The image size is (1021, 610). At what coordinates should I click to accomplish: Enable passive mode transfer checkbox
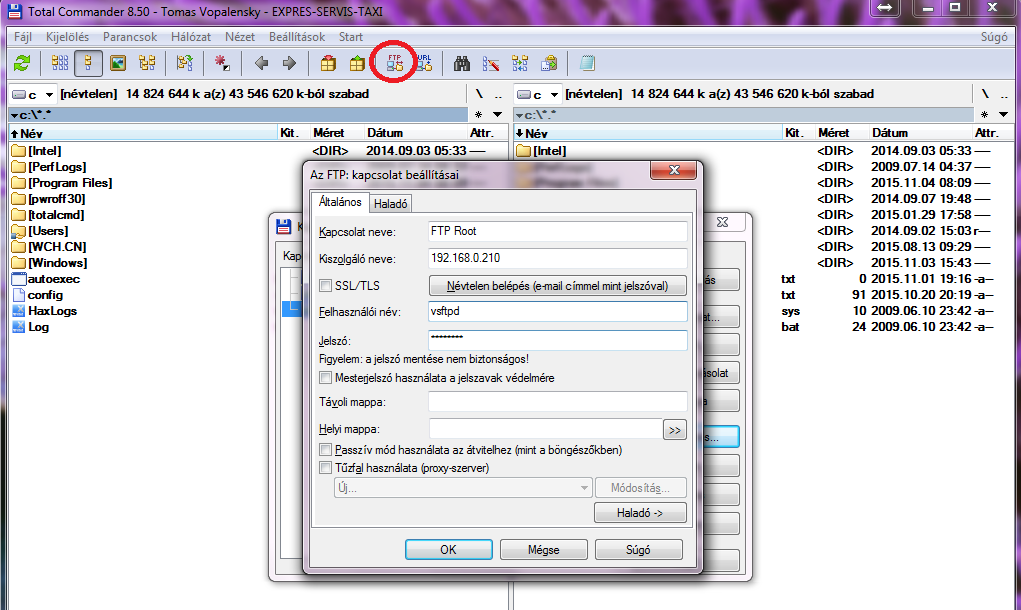click(x=325, y=451)
